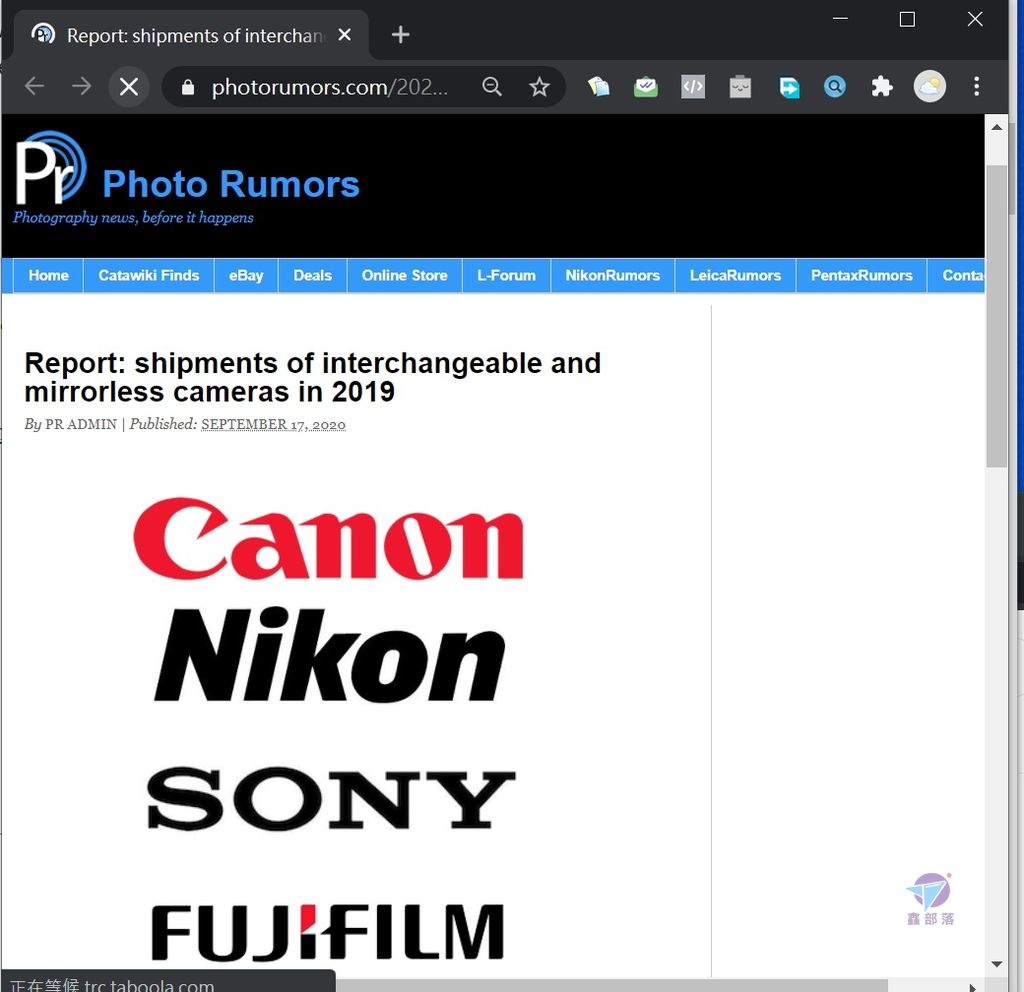The image size is (1024, 992).
Task: Click the Sony logo image
Action: click(x=331, y=798)
